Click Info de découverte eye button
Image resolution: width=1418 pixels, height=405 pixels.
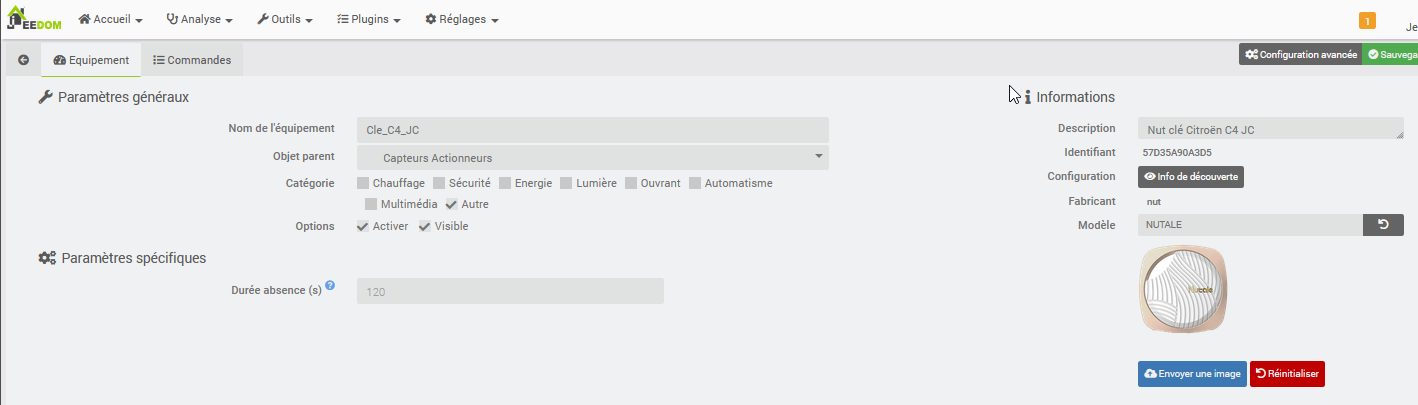(x=1191, y=177)
